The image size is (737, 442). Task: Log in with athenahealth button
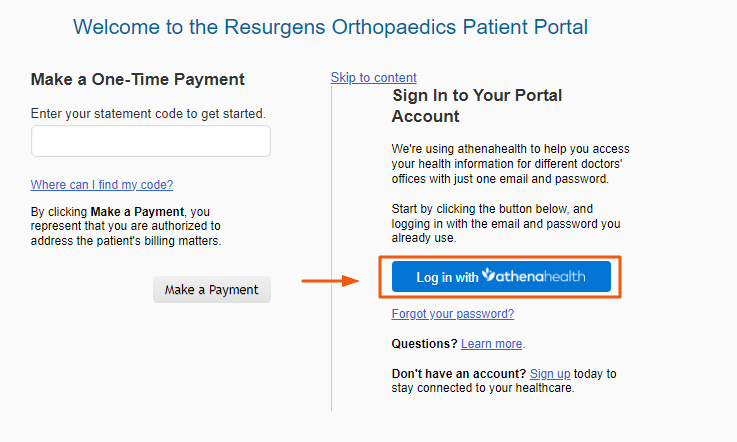pyautogui.click(x=501, y=277)
